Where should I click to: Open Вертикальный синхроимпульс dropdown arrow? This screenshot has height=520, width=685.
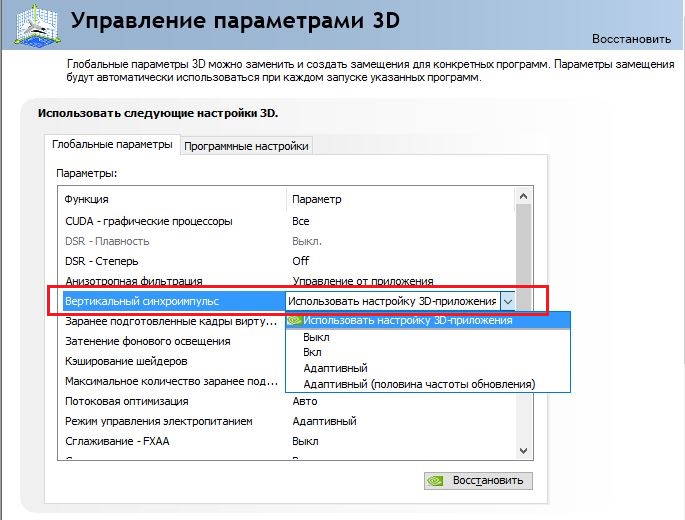[508, 301]
